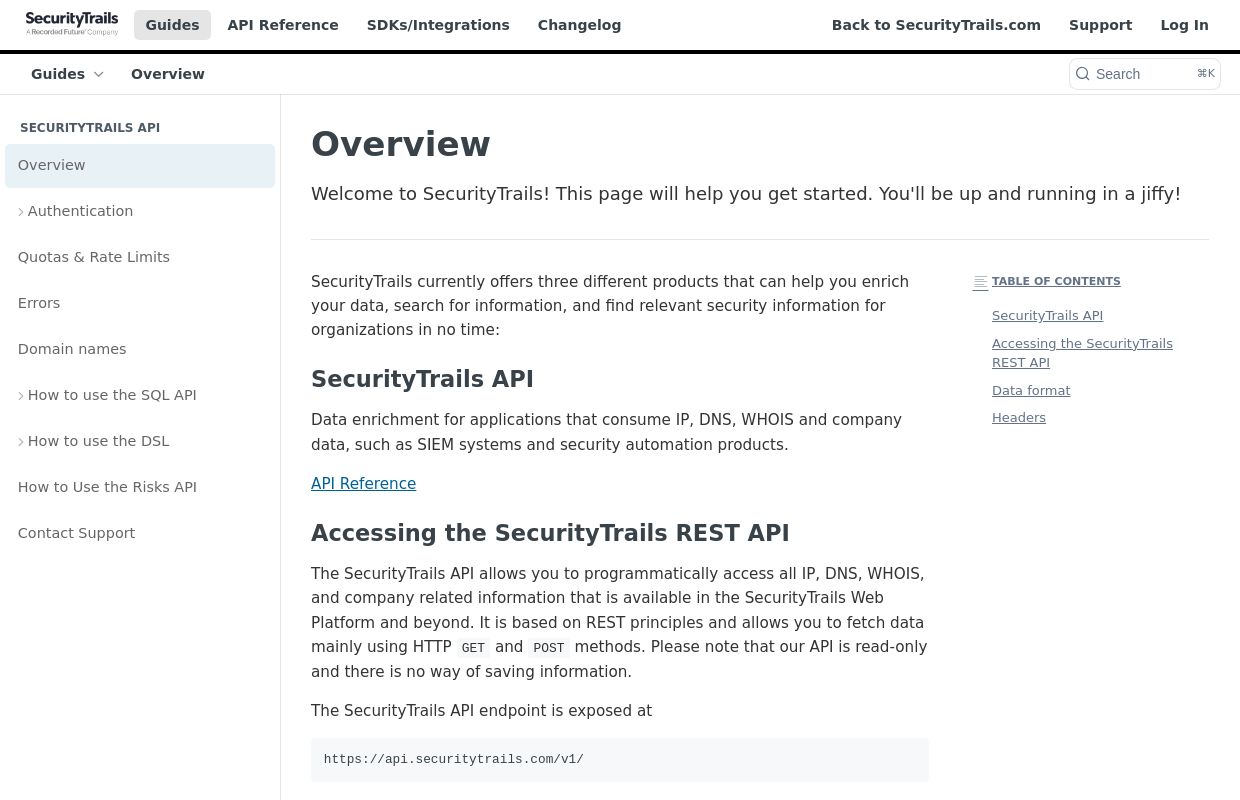Click the POST inline code
The image size is (1240, 800).
click(x=549, y=648)
